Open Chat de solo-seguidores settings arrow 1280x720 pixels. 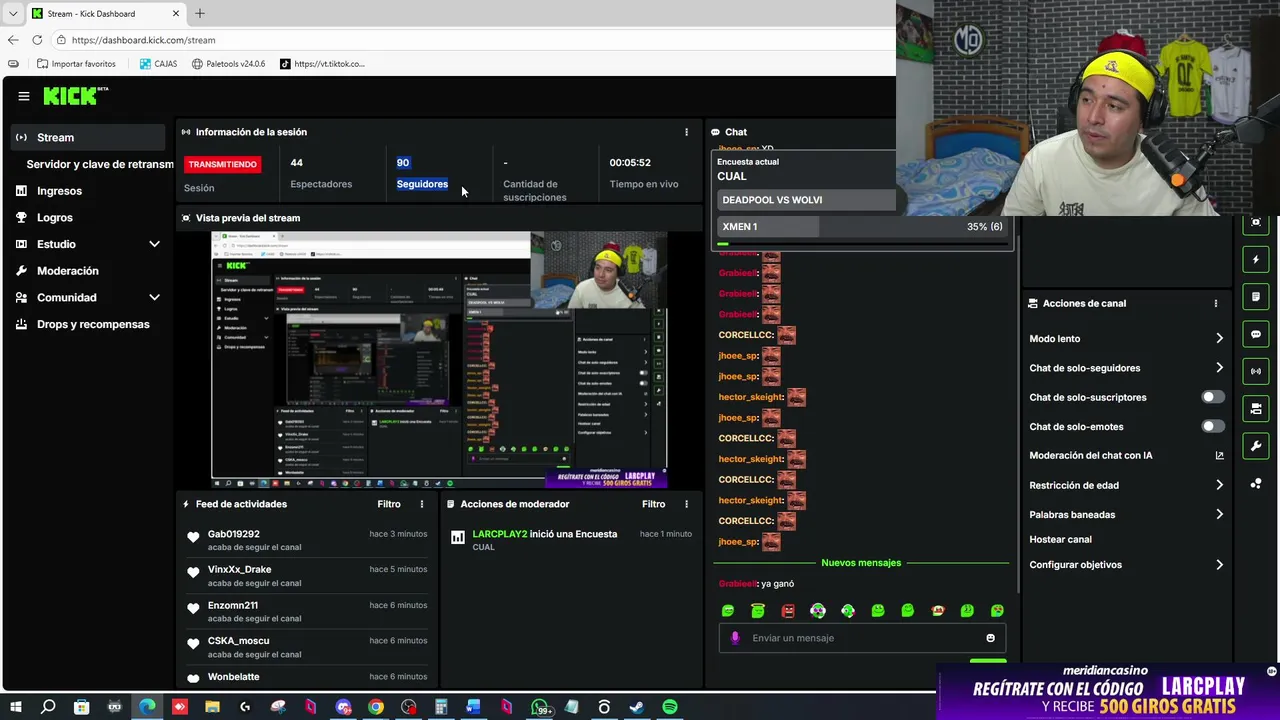pos(1219,368)
